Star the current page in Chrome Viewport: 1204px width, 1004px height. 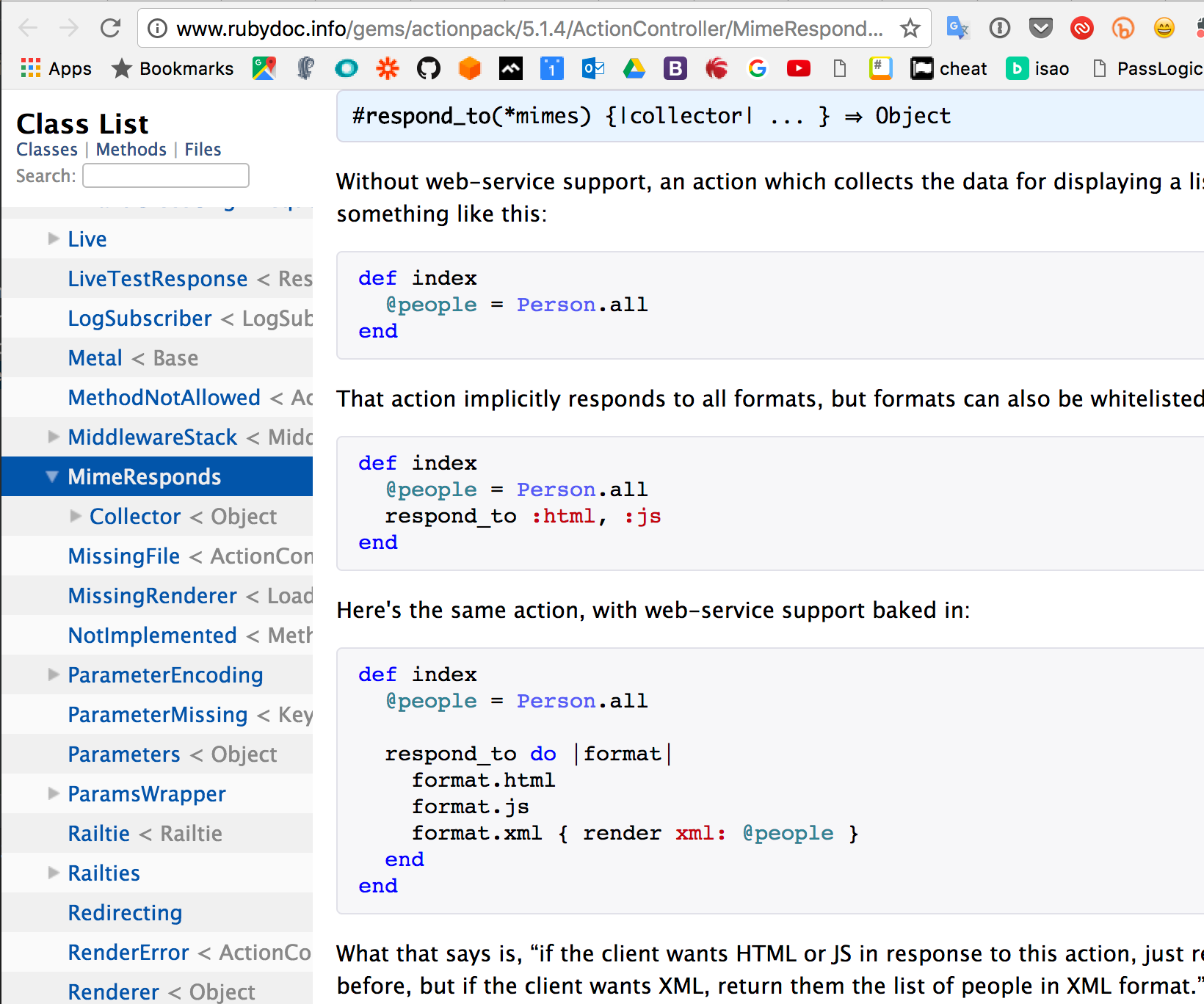tap(910, 28)
